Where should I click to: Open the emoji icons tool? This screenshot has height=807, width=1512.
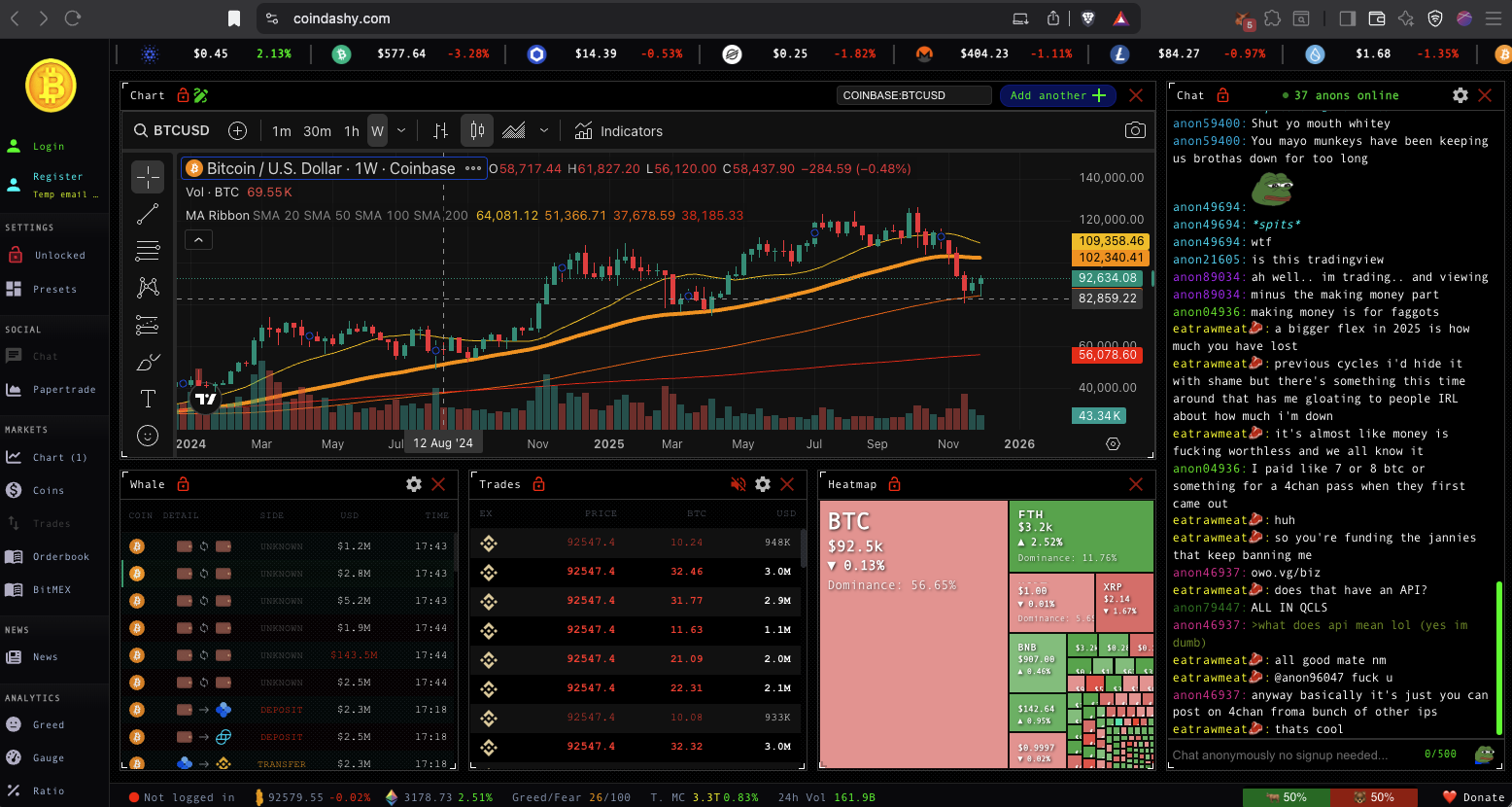[148, 436]
